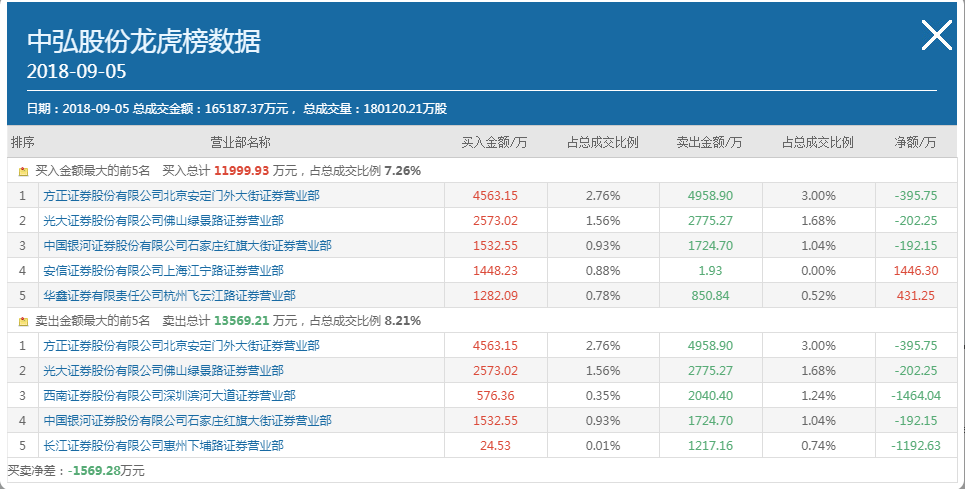Select the -1569.28 买卖净差 value
Viewport: 965px width, 489px height.
(95, 471)
